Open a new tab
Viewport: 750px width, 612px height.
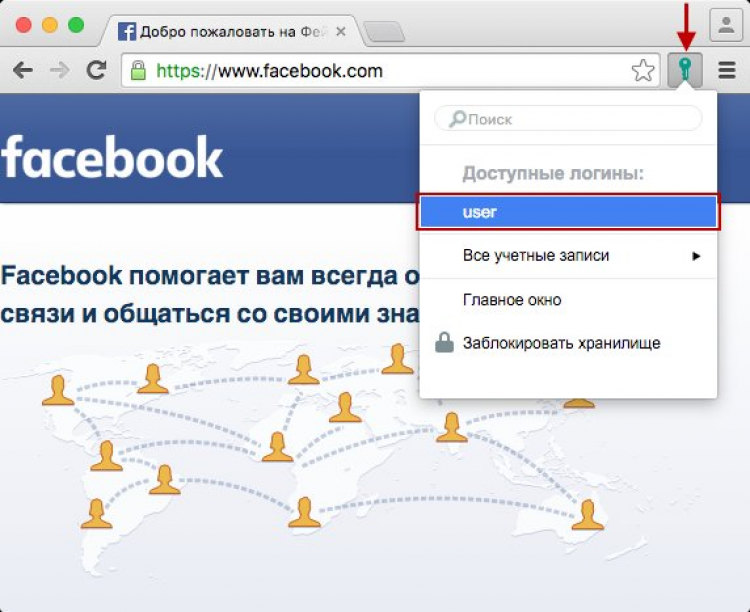pos(384,32)
